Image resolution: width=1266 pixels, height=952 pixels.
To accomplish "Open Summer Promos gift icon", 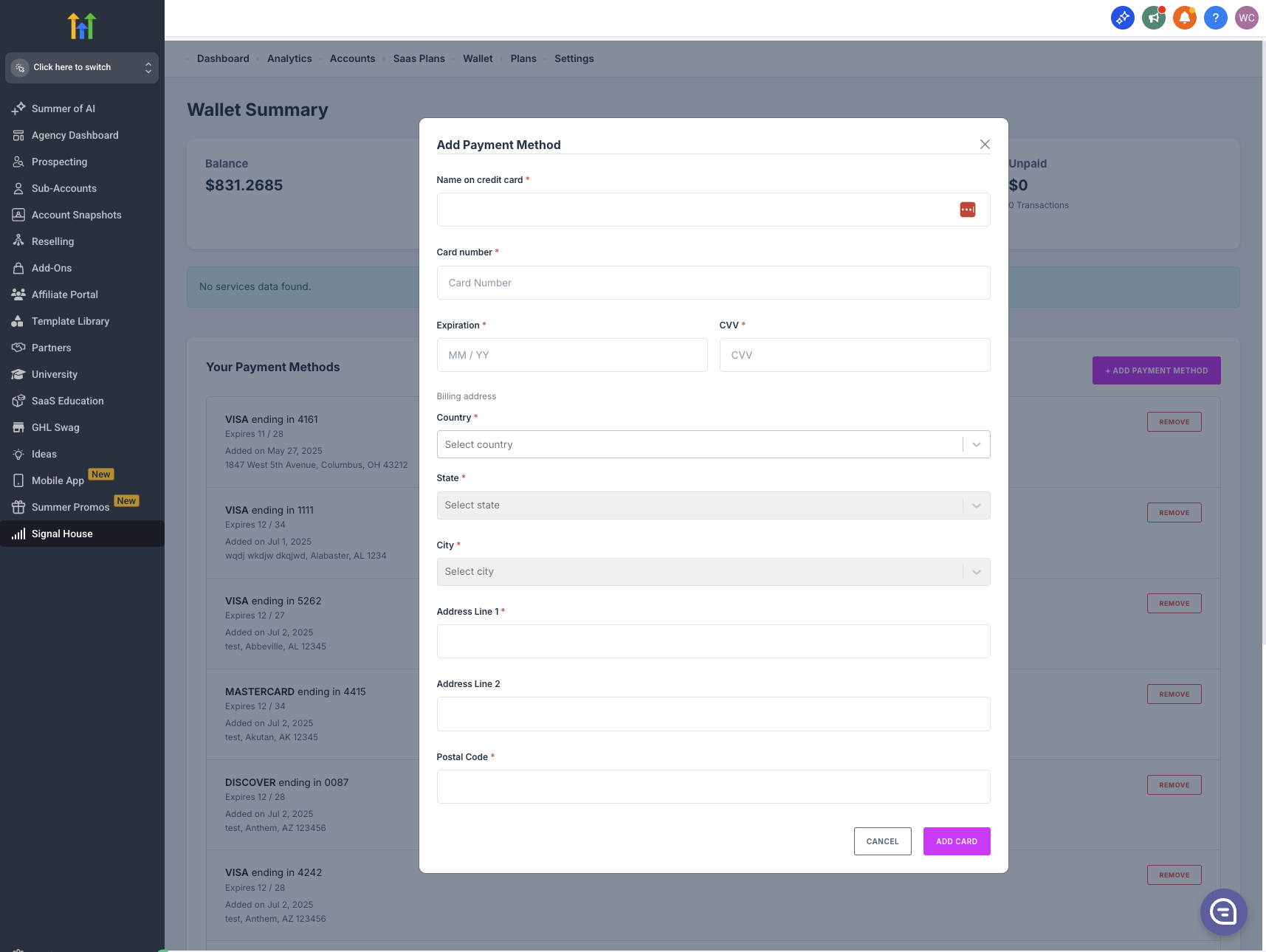I will (18, 507).
